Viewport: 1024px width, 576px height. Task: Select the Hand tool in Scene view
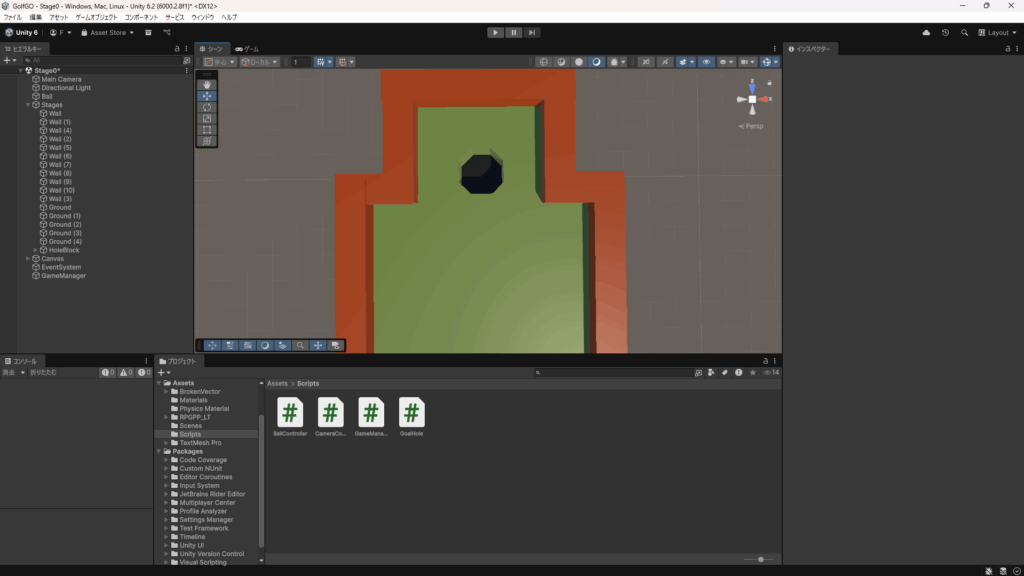207,85
